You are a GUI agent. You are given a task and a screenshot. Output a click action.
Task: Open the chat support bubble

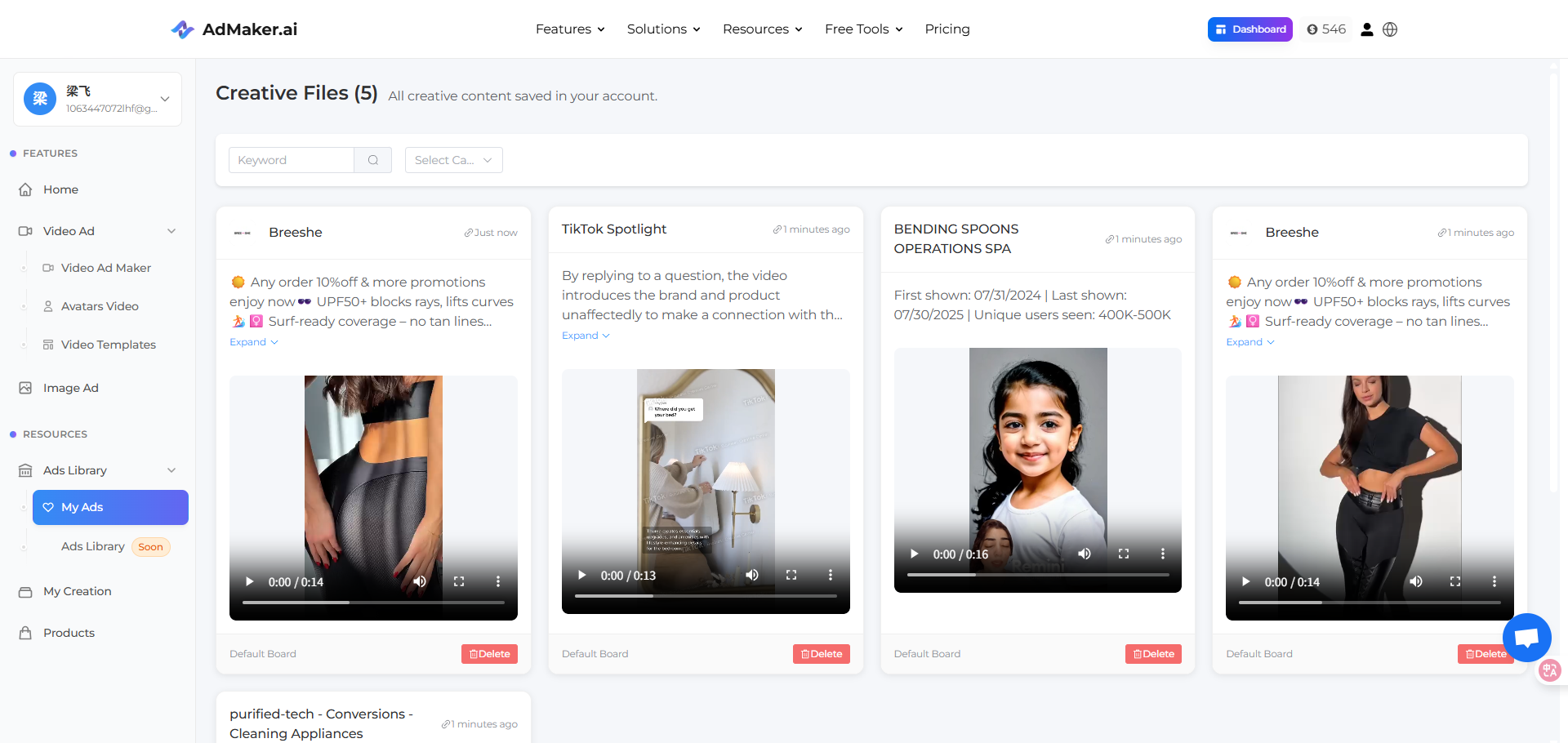point(1526,638)
